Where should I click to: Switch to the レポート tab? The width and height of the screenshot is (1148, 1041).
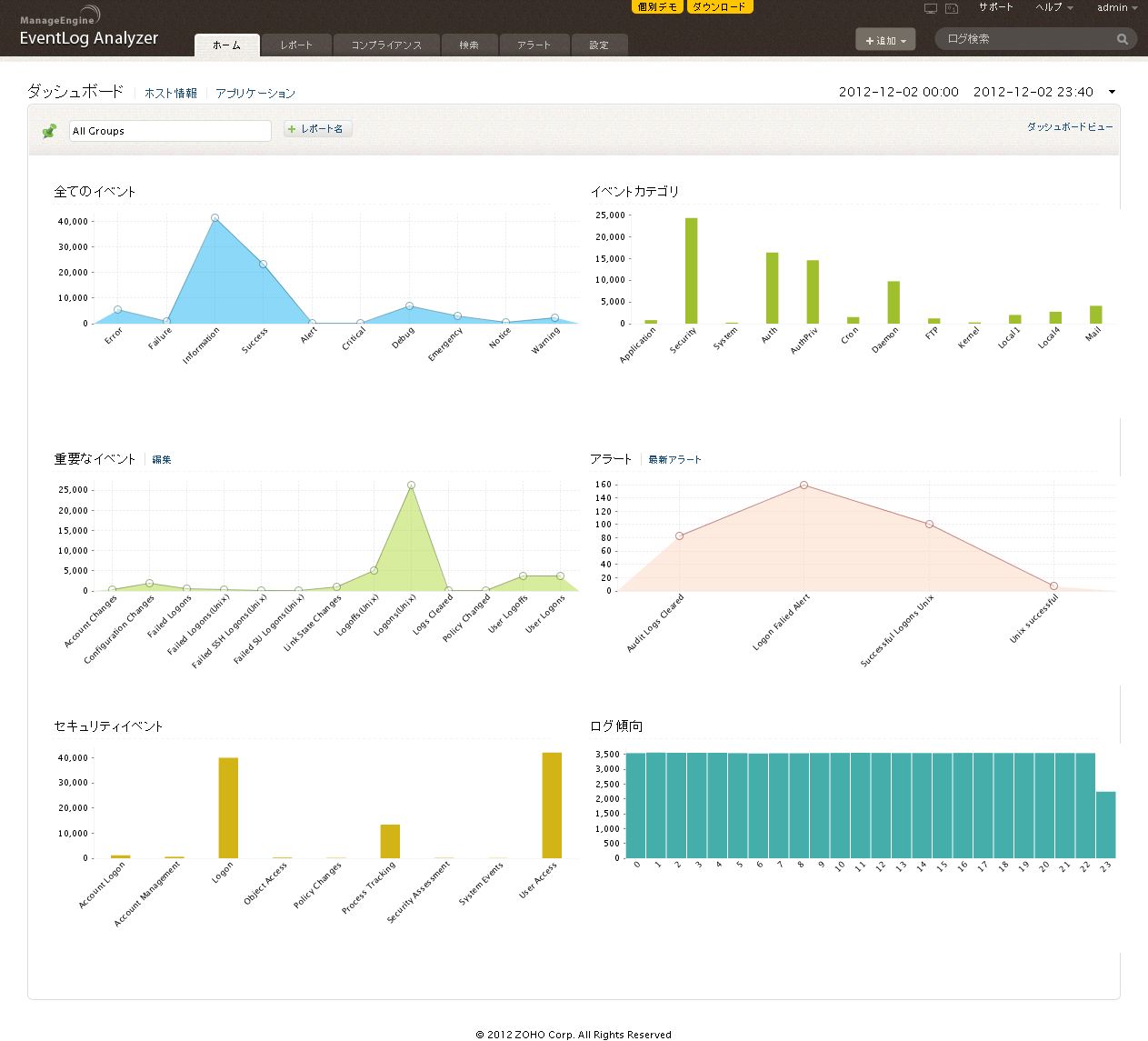tap(295, 45)
